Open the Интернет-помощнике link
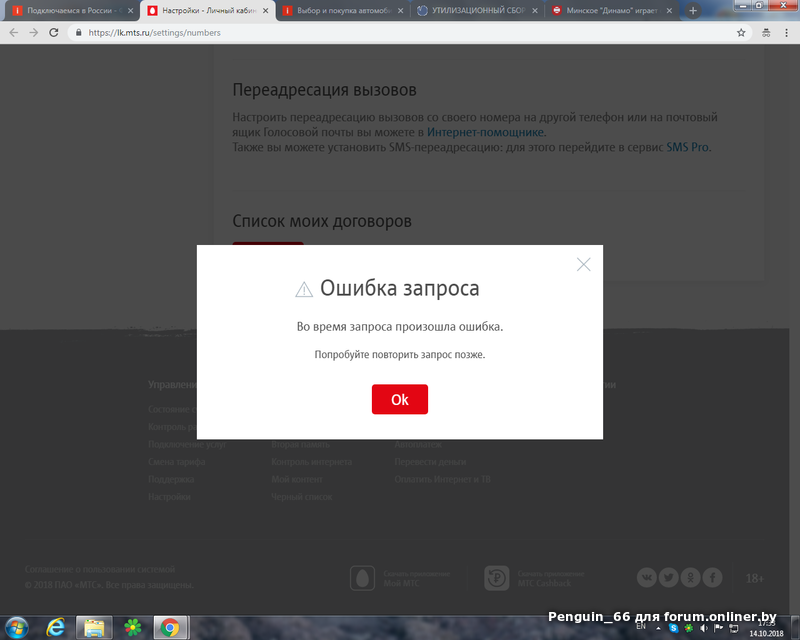 [485, 132]
